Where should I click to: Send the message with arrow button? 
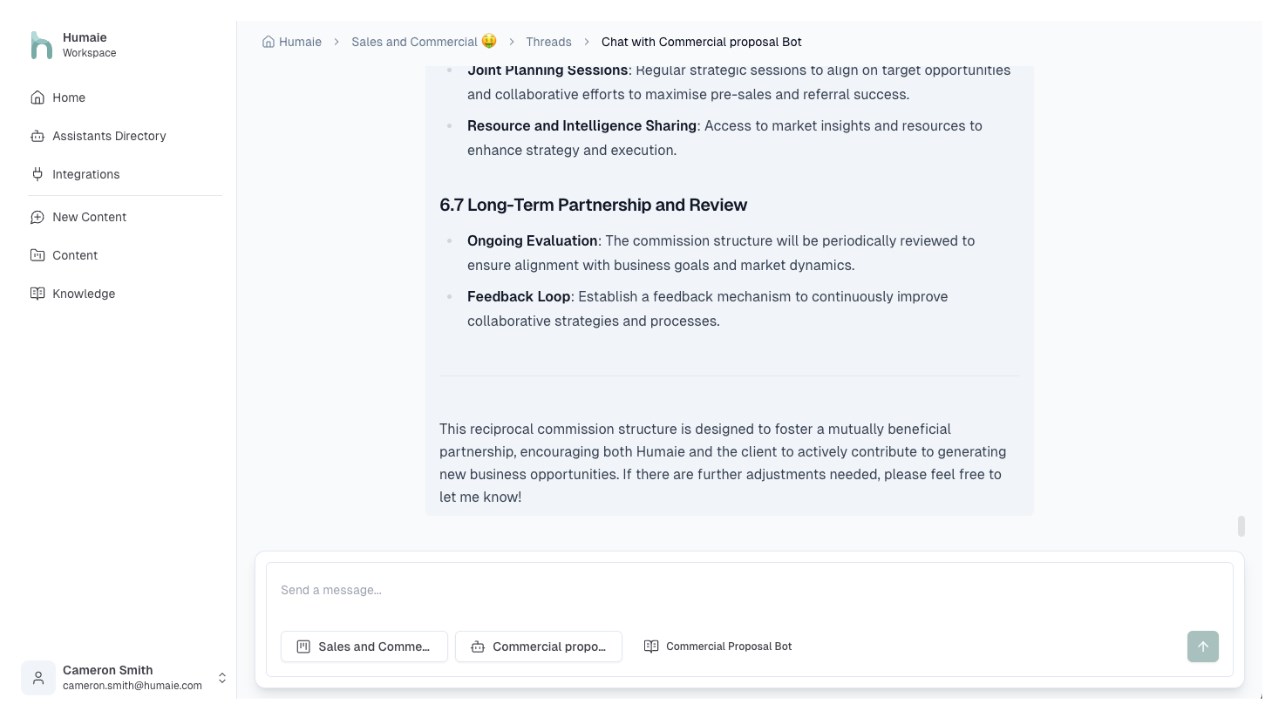pyautogui.click(x=1203, y=646)
